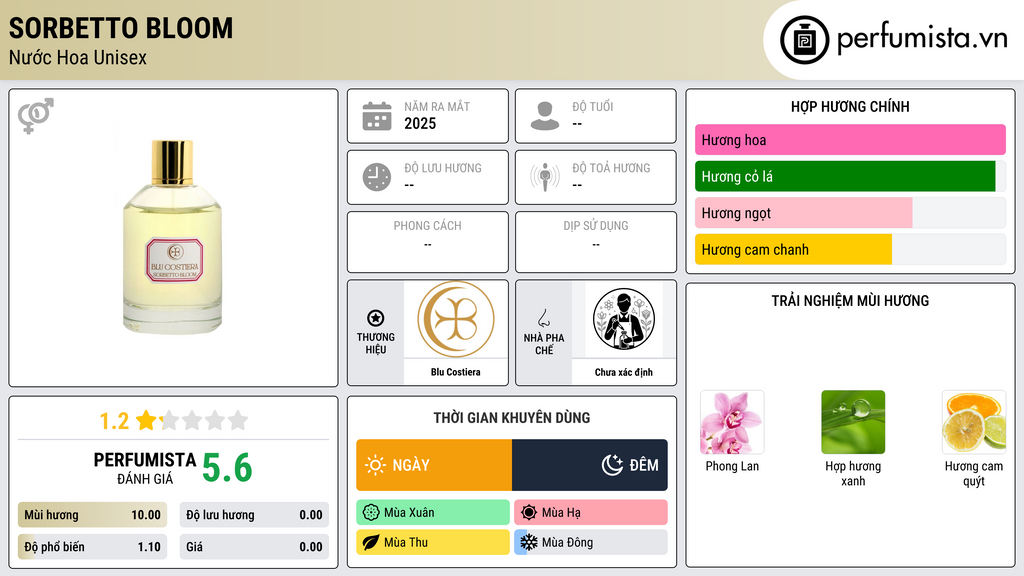Click the Perfumista đánh giá label
Image resolution: width=1024 pixels, height=576 pixels.
(x=145, y=468)
